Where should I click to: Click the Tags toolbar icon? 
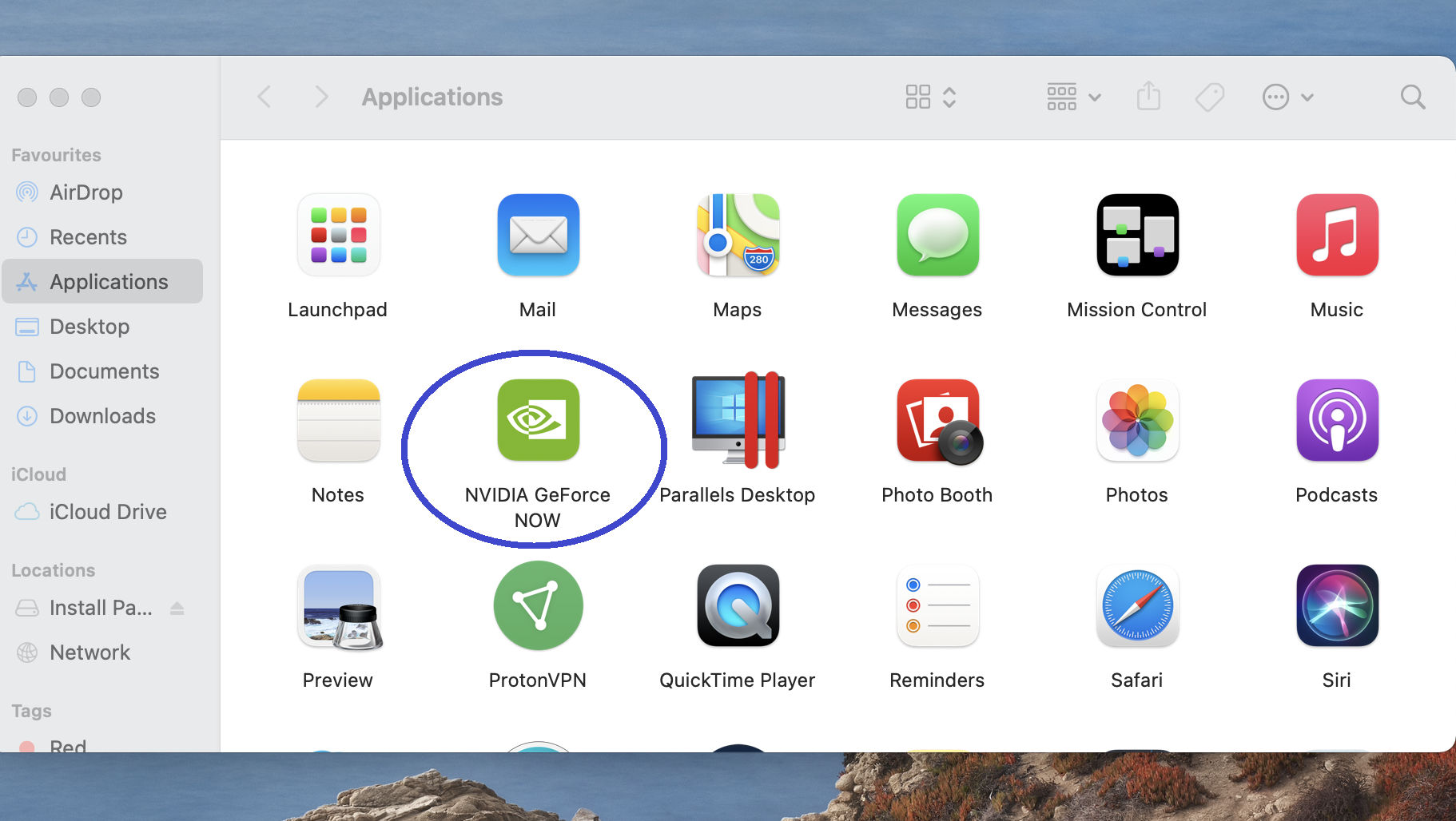pyautogui.click(x=1209, y=97)
